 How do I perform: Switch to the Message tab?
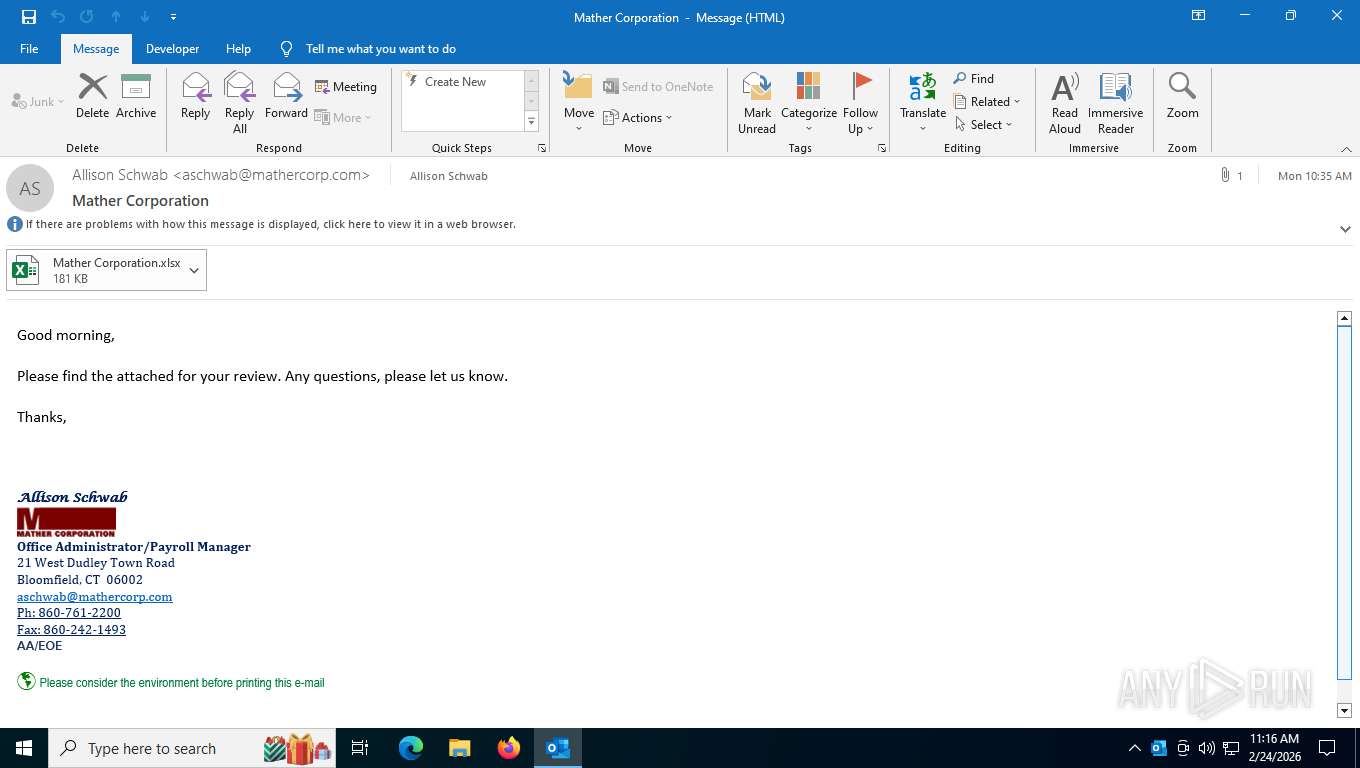pyautogui.click(x=96, y=48)
